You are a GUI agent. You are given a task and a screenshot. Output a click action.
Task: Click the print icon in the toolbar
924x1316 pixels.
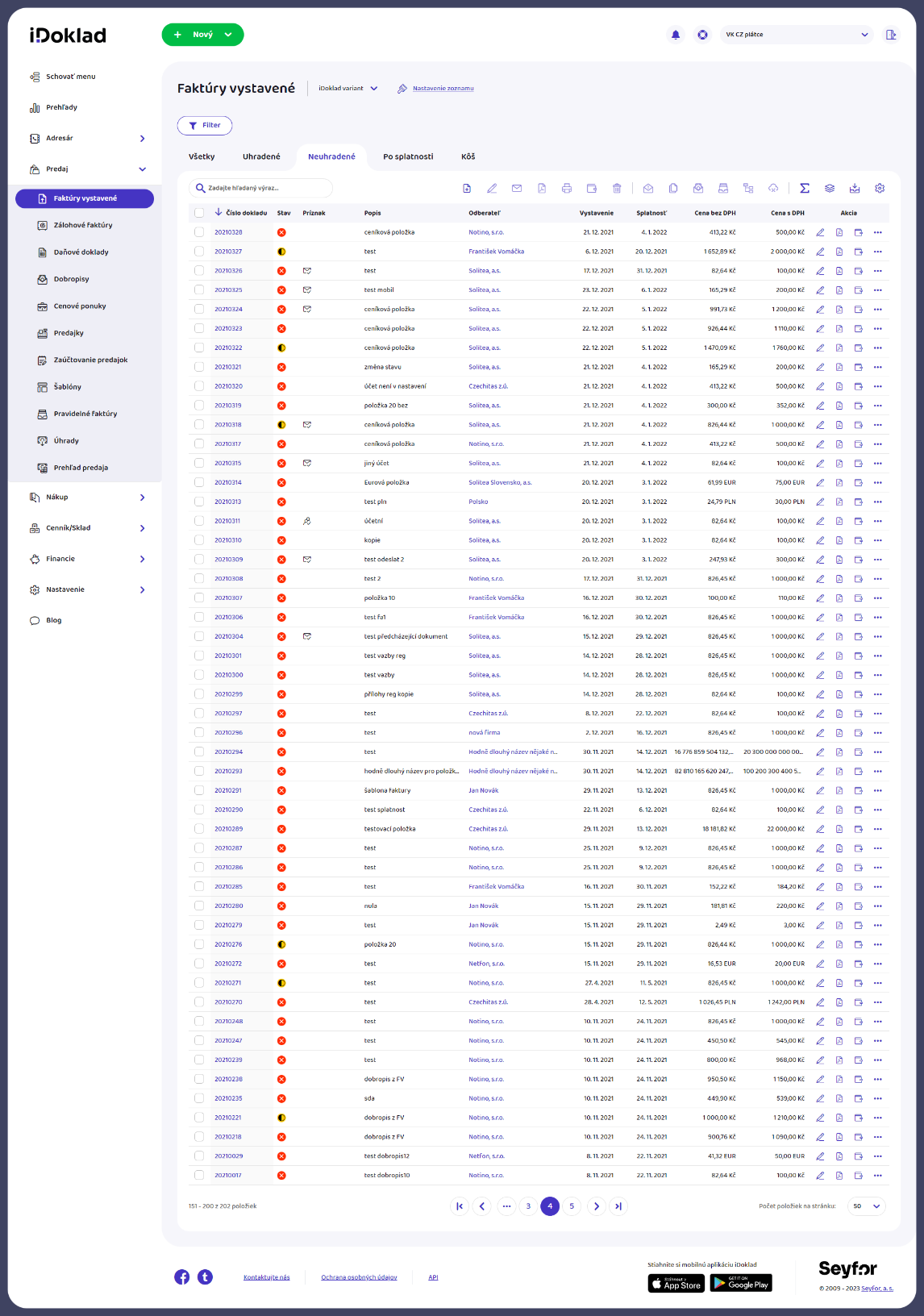tap(567, 188)
